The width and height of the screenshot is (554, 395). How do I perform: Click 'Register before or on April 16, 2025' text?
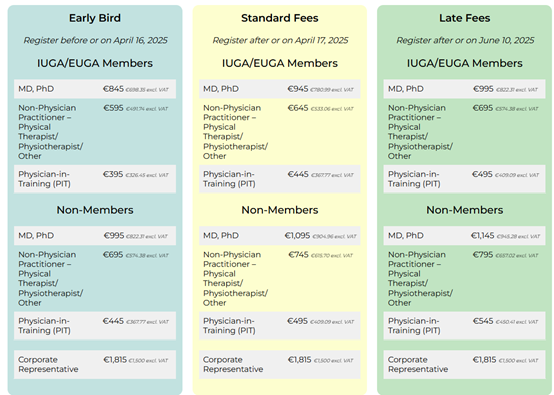pyautogui.click(x=95, y=41)
